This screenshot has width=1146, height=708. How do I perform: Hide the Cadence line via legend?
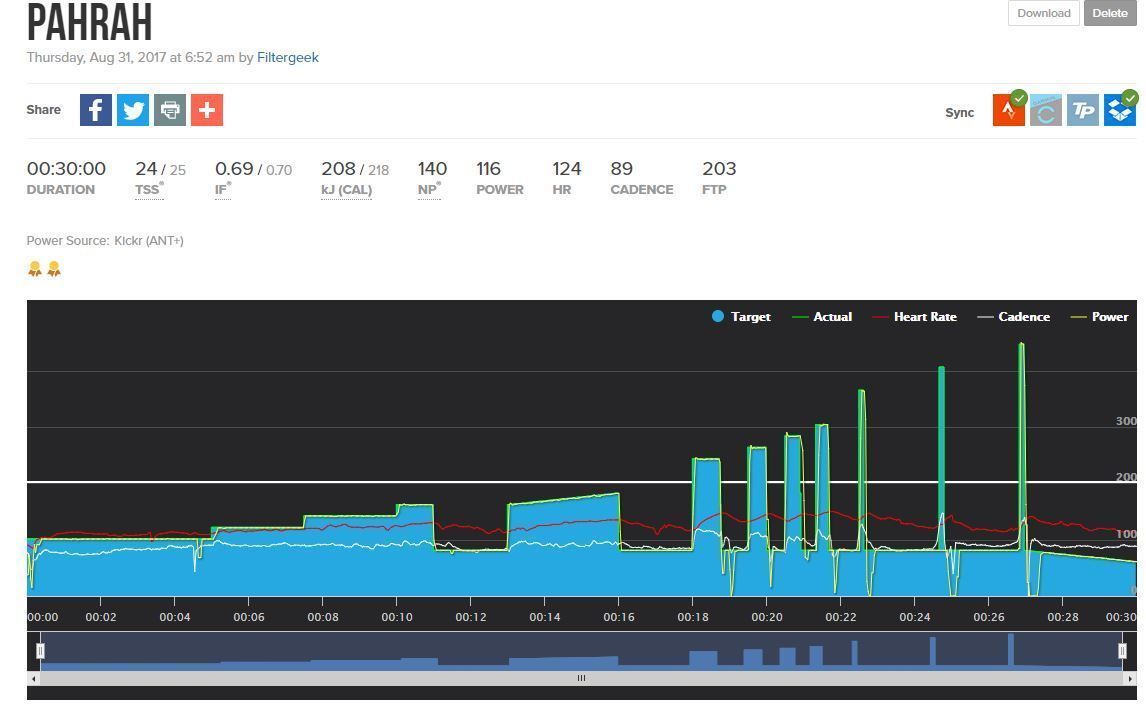(1014, 317)
